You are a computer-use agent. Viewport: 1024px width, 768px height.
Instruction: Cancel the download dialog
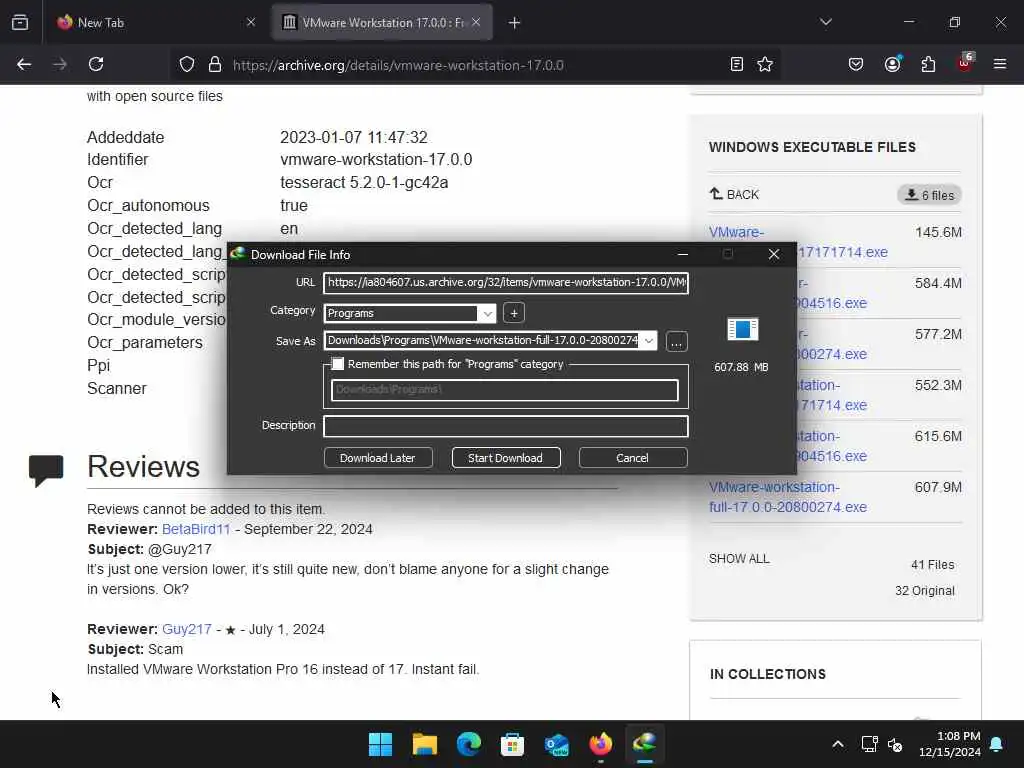pyautogui.click(x=633, y=458)
